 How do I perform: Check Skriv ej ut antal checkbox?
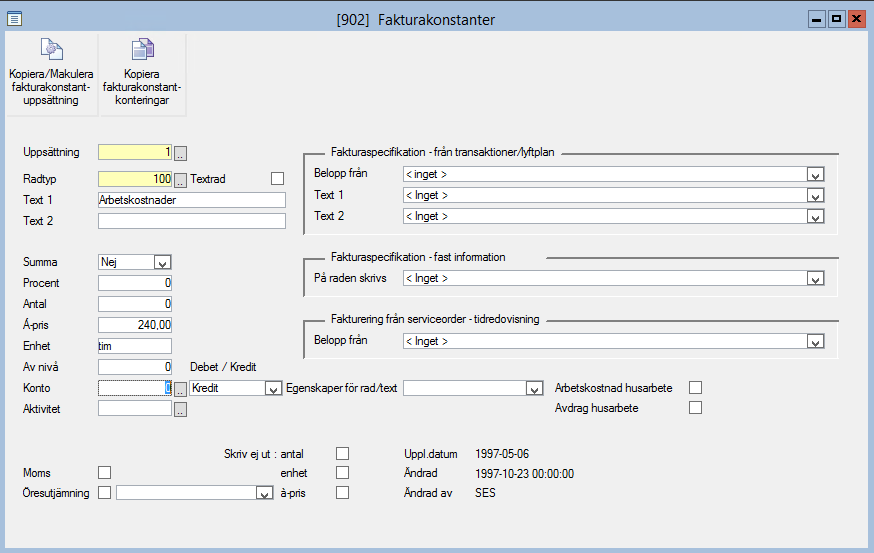click(342, 453)
